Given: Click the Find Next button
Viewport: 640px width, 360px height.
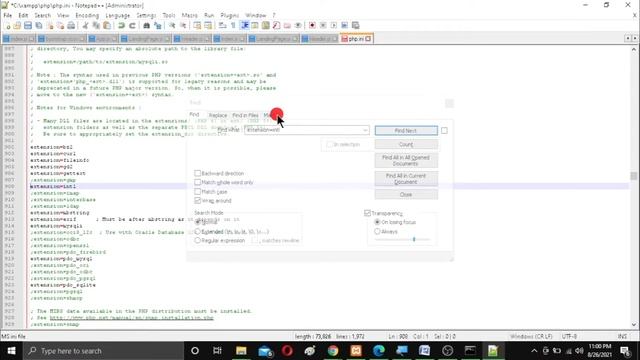Looking at the screenshot, I should (406, 131).
